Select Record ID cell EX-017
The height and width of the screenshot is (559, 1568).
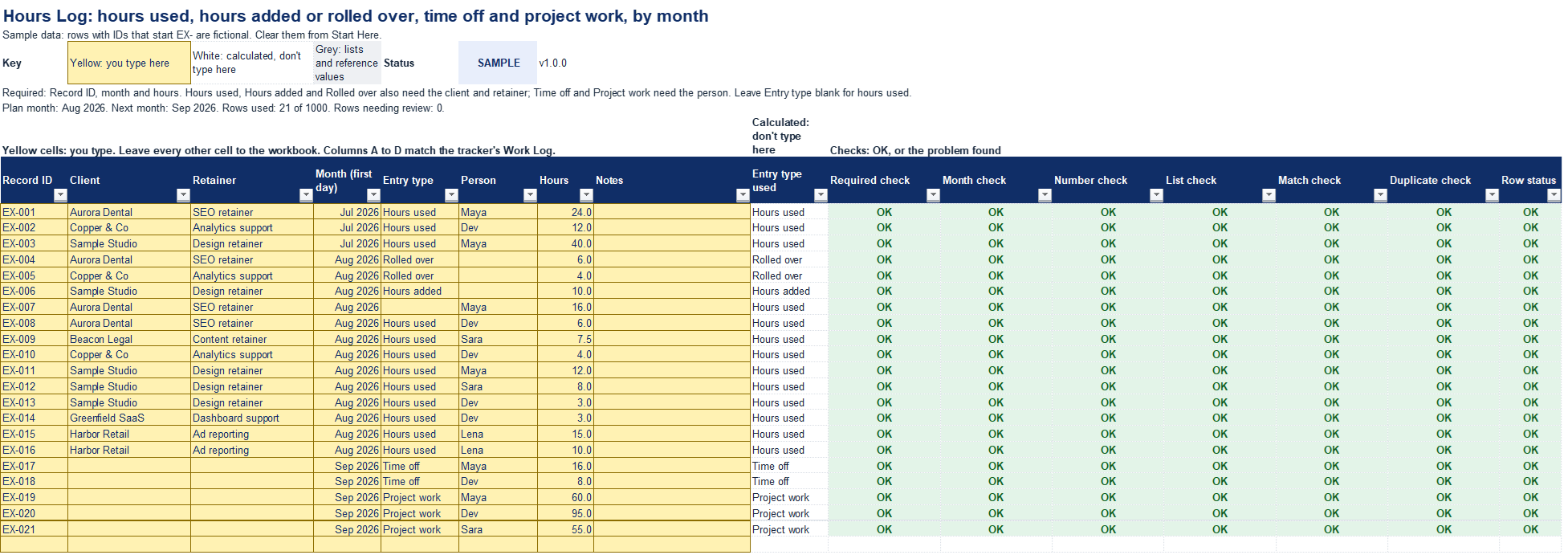pyautogui.click(x=35, y=466)
